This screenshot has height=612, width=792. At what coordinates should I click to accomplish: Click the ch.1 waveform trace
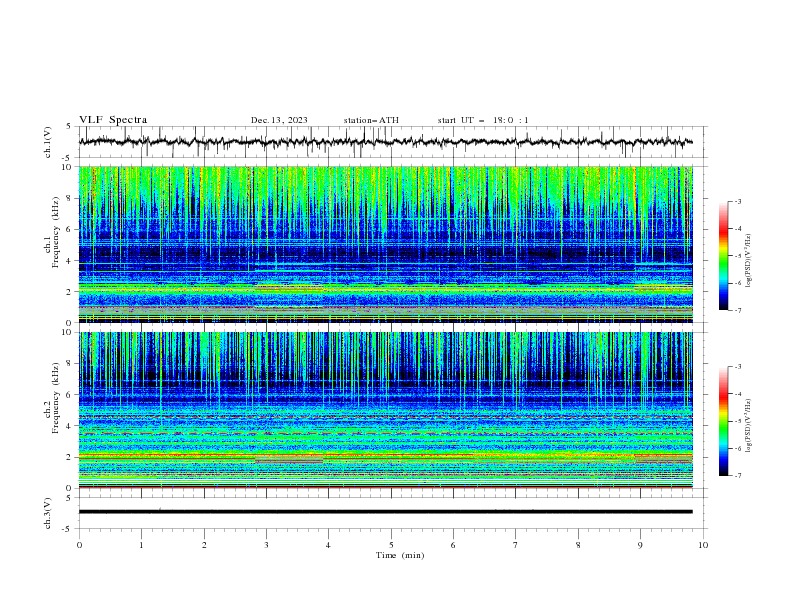(385, 142)
